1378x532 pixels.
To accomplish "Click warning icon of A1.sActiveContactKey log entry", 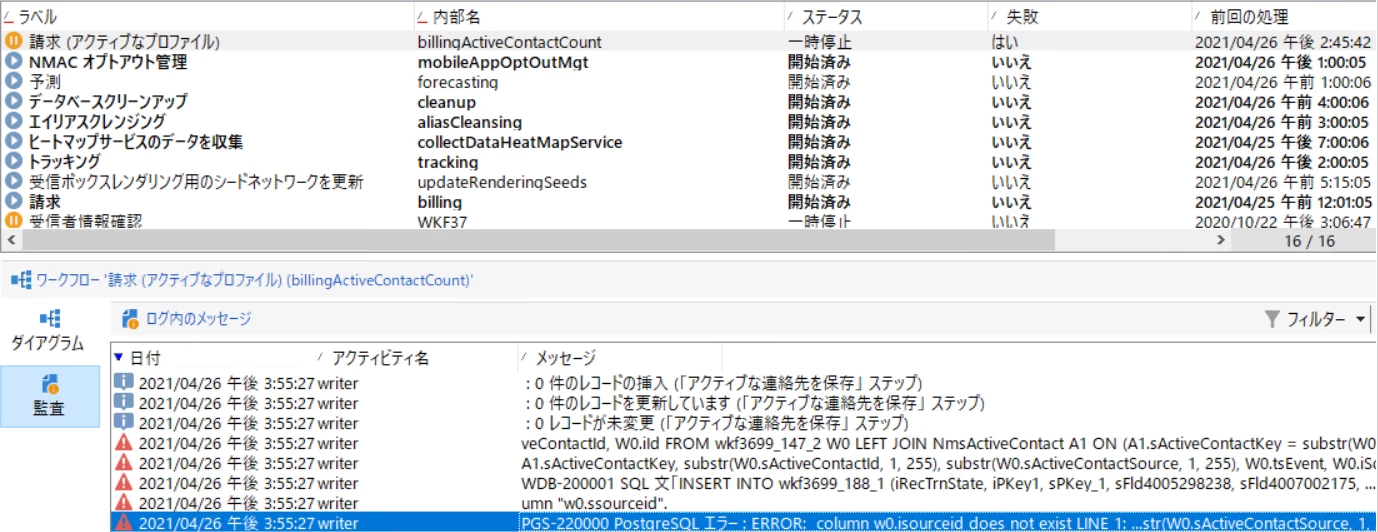I will (x=124, y=462).
